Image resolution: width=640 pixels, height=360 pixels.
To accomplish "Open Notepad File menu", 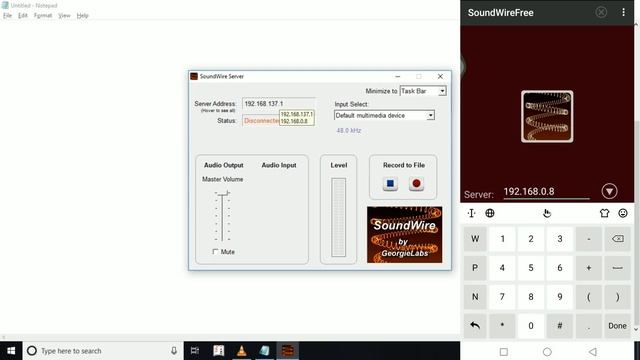I will pos(7,16).
